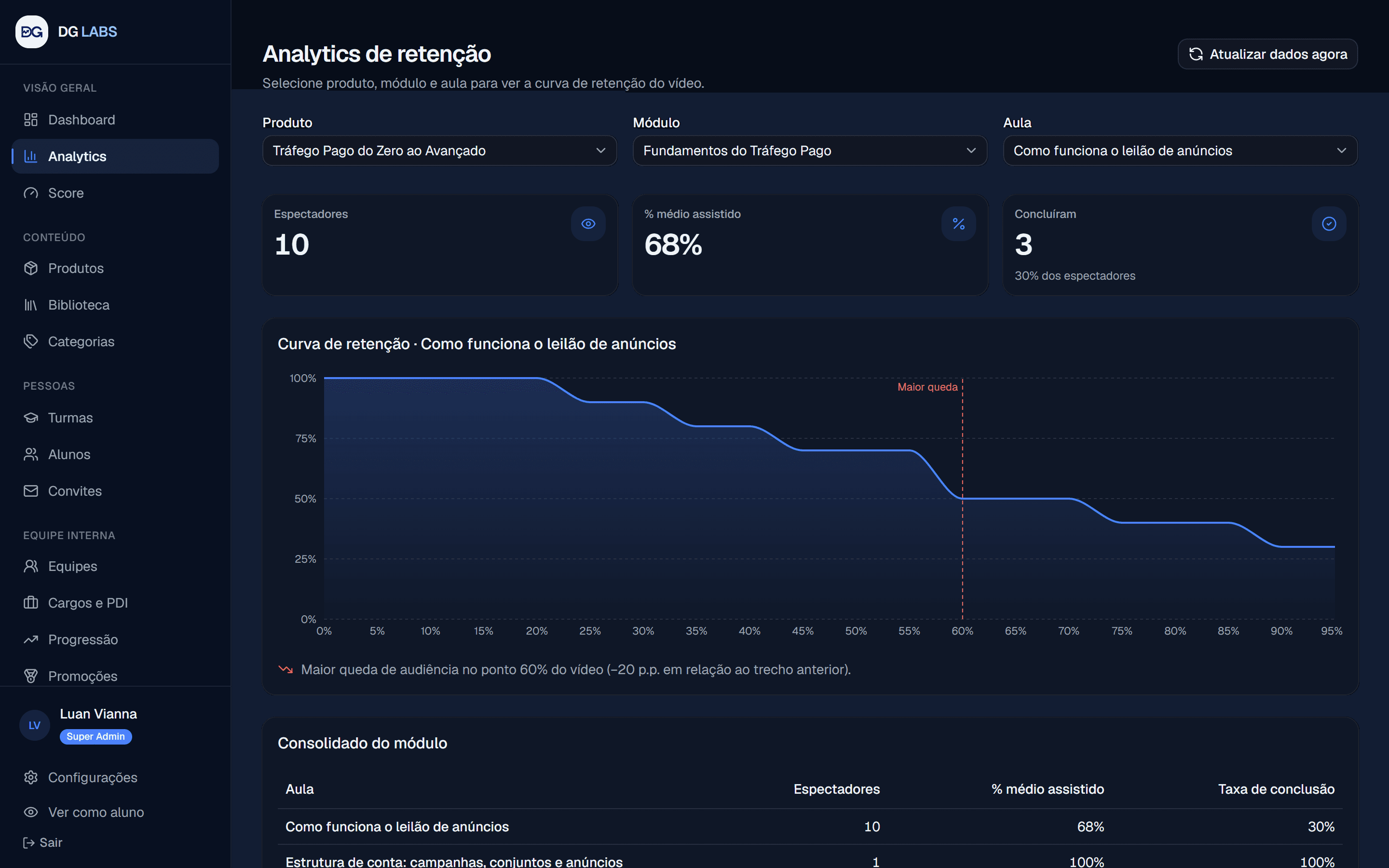Click the Luan Vianna profile name
This screenshot has width=1389, height=868.
click(x=98, y=714)
